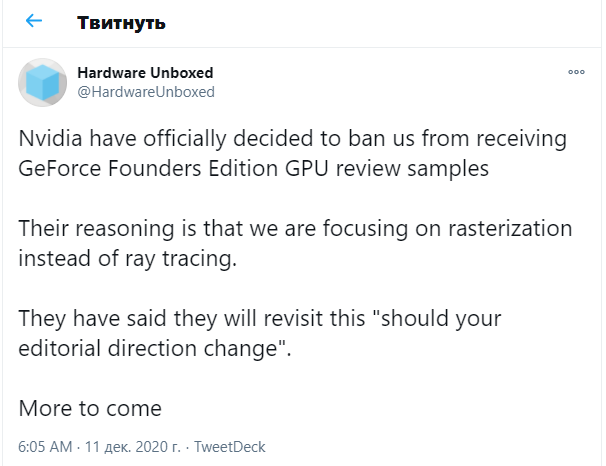The height and width of the screenshot is (466, 606).
Task: Click the Hardware Unboxed display name
Action: click(x=145, y=73)
